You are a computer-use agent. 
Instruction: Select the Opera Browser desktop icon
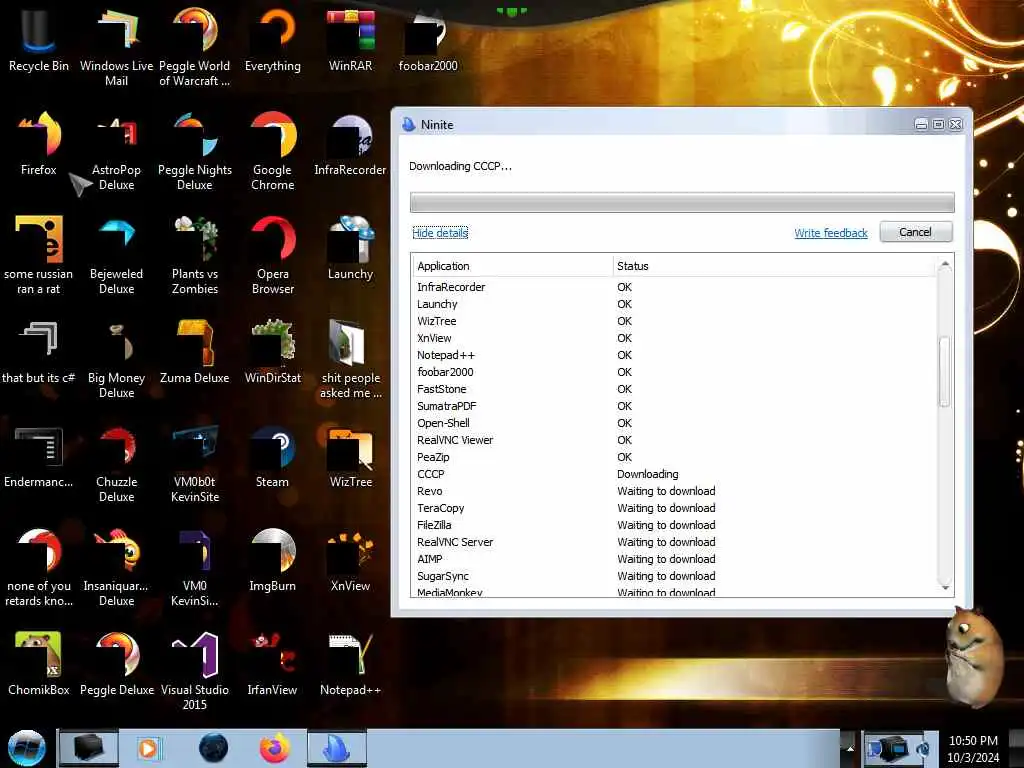point(272,255)
